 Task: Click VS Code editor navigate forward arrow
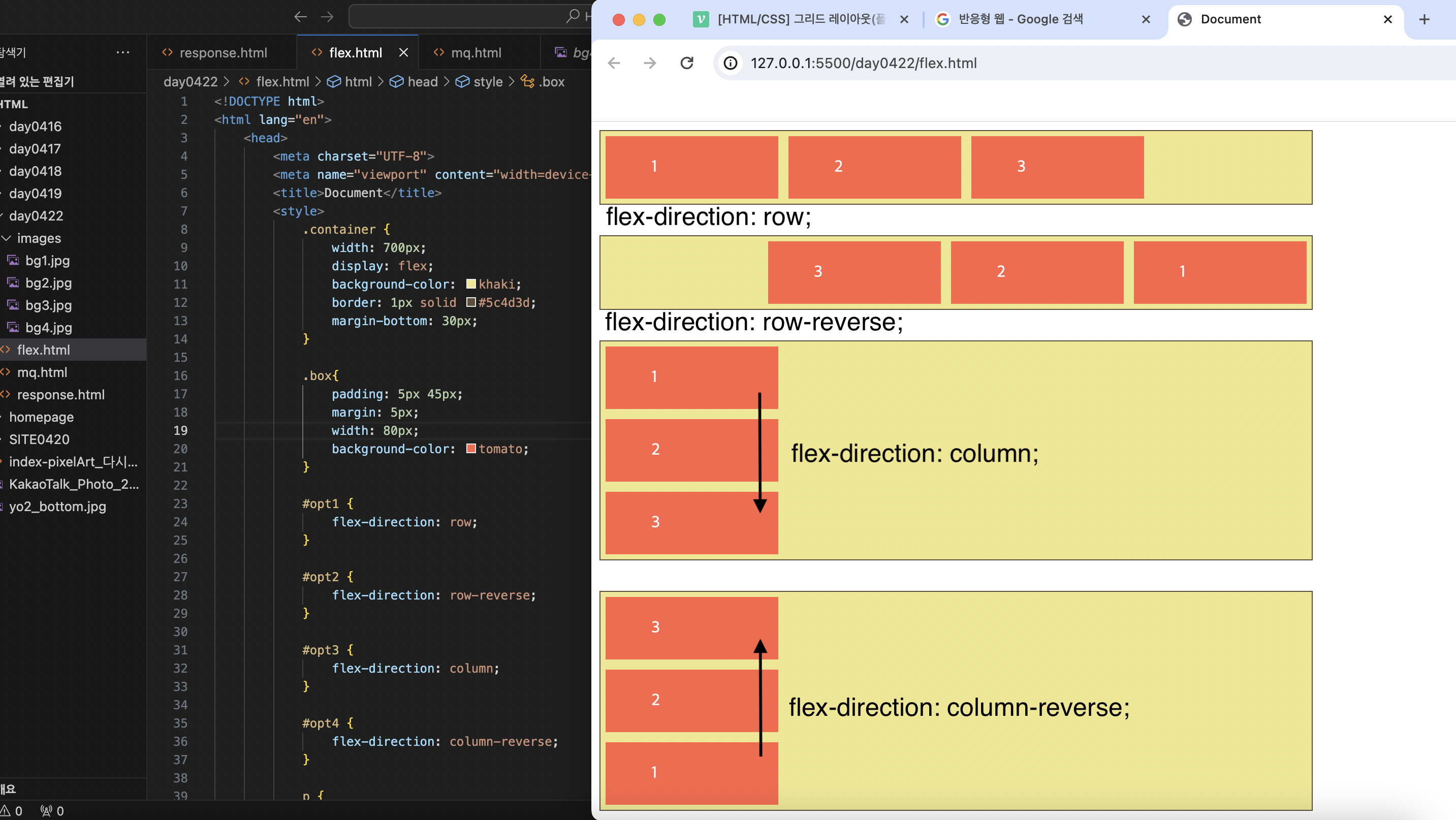[x=327, y=16]
